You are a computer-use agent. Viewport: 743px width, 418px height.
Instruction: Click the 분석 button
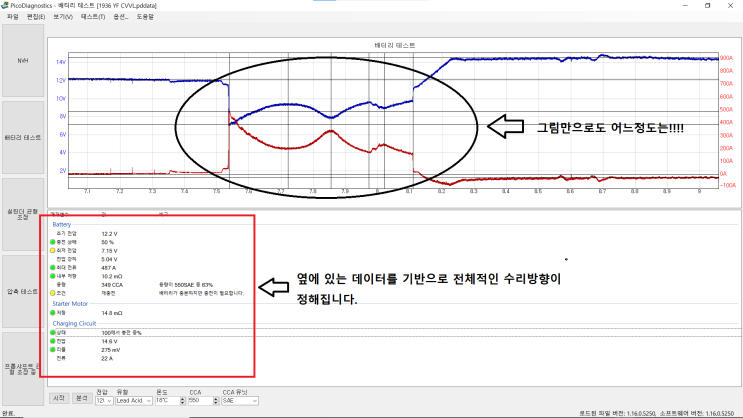[82, 398]
